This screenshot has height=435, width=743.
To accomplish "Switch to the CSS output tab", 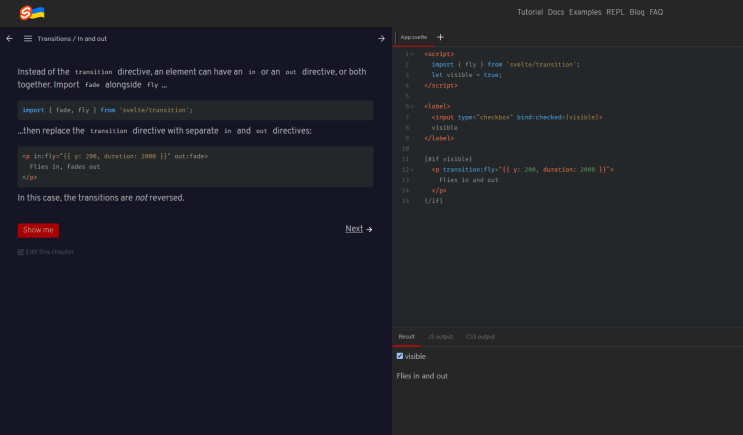I will (480, 337).
